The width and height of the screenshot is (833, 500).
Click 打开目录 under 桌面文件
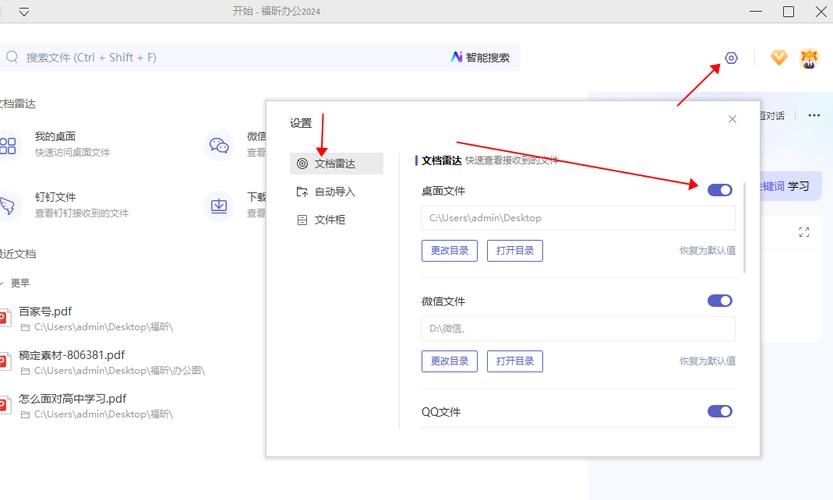515,251
